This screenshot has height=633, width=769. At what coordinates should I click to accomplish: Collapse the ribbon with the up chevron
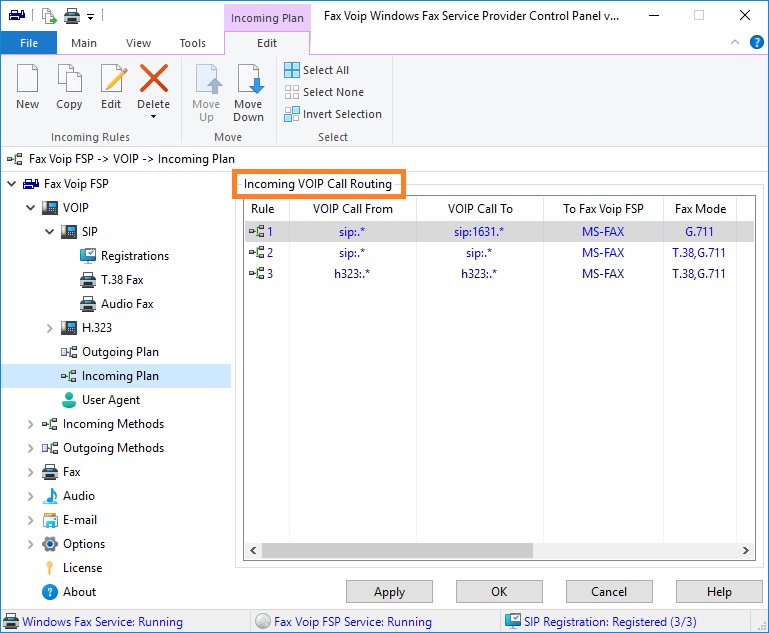(x=735, y=42)
